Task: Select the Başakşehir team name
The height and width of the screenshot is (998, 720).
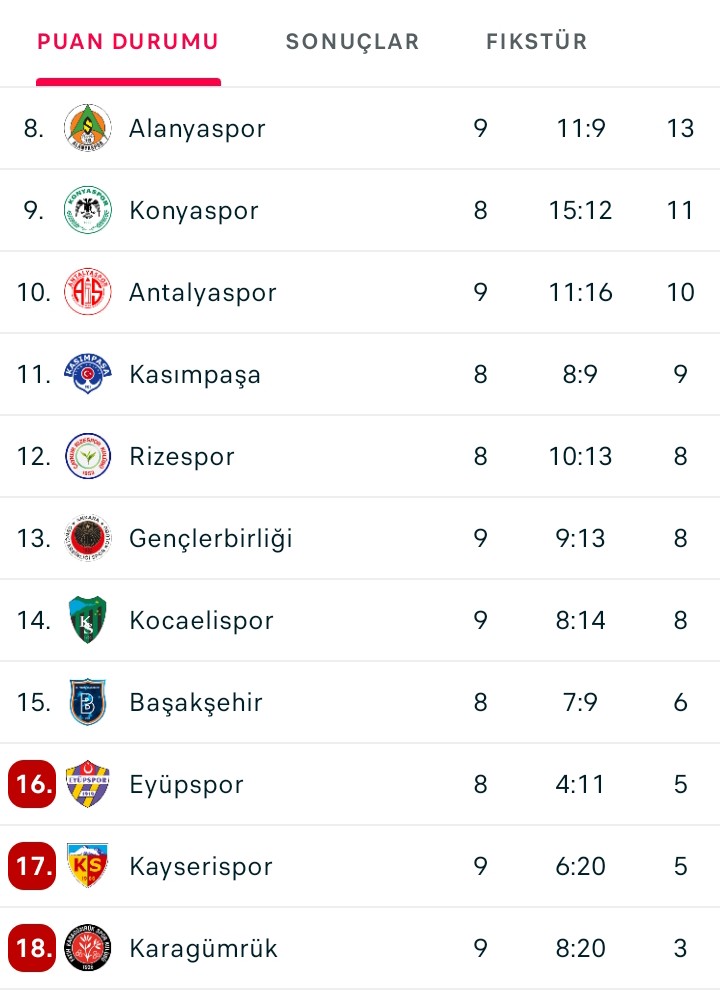Action: point(196,702)
